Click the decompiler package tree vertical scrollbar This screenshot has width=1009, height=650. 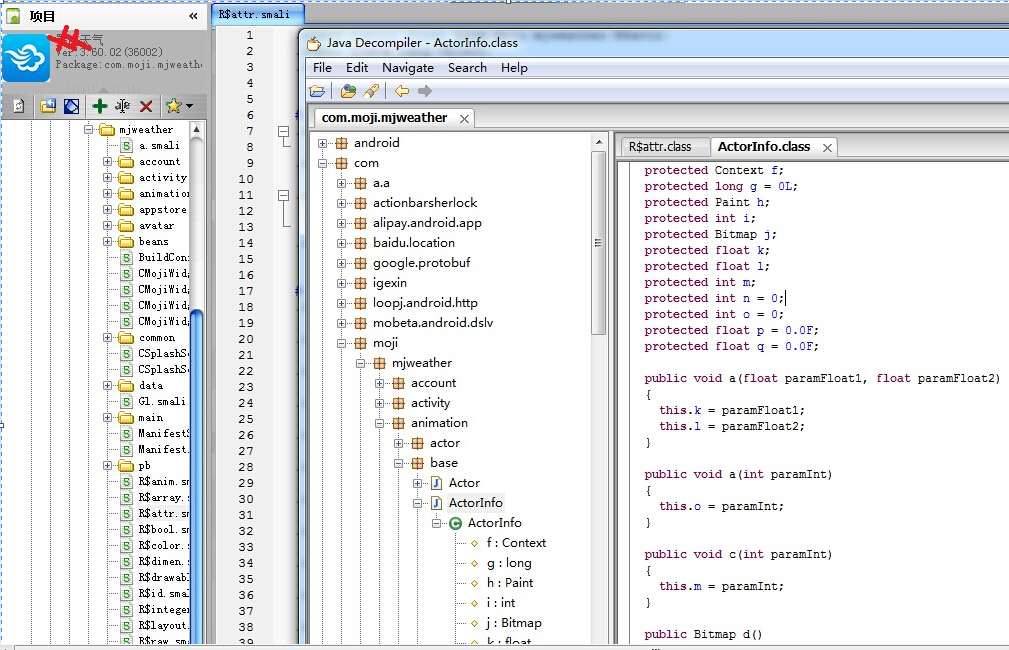(598, 243)
